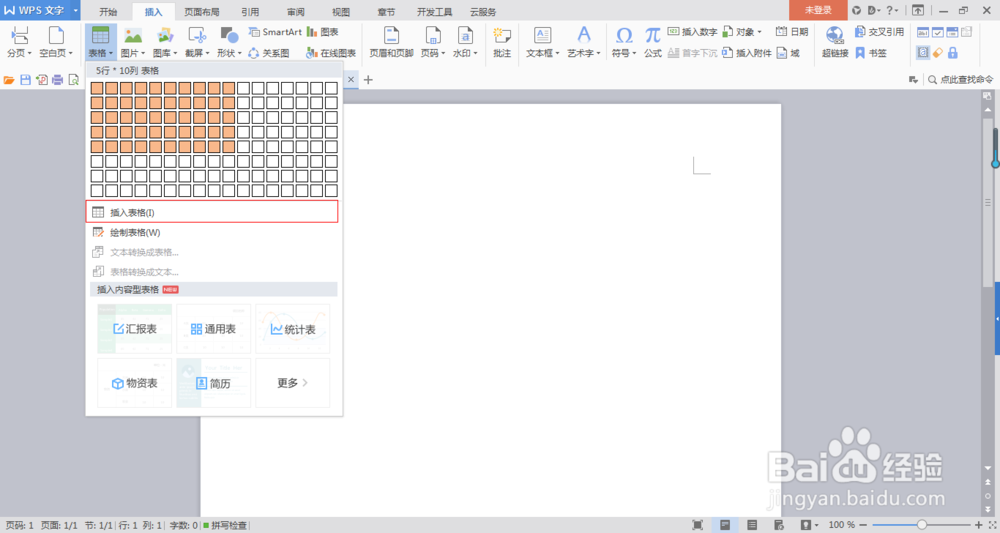Open the 引用 tab
The height and width of the screenshot is (533, 1000).
250,12
